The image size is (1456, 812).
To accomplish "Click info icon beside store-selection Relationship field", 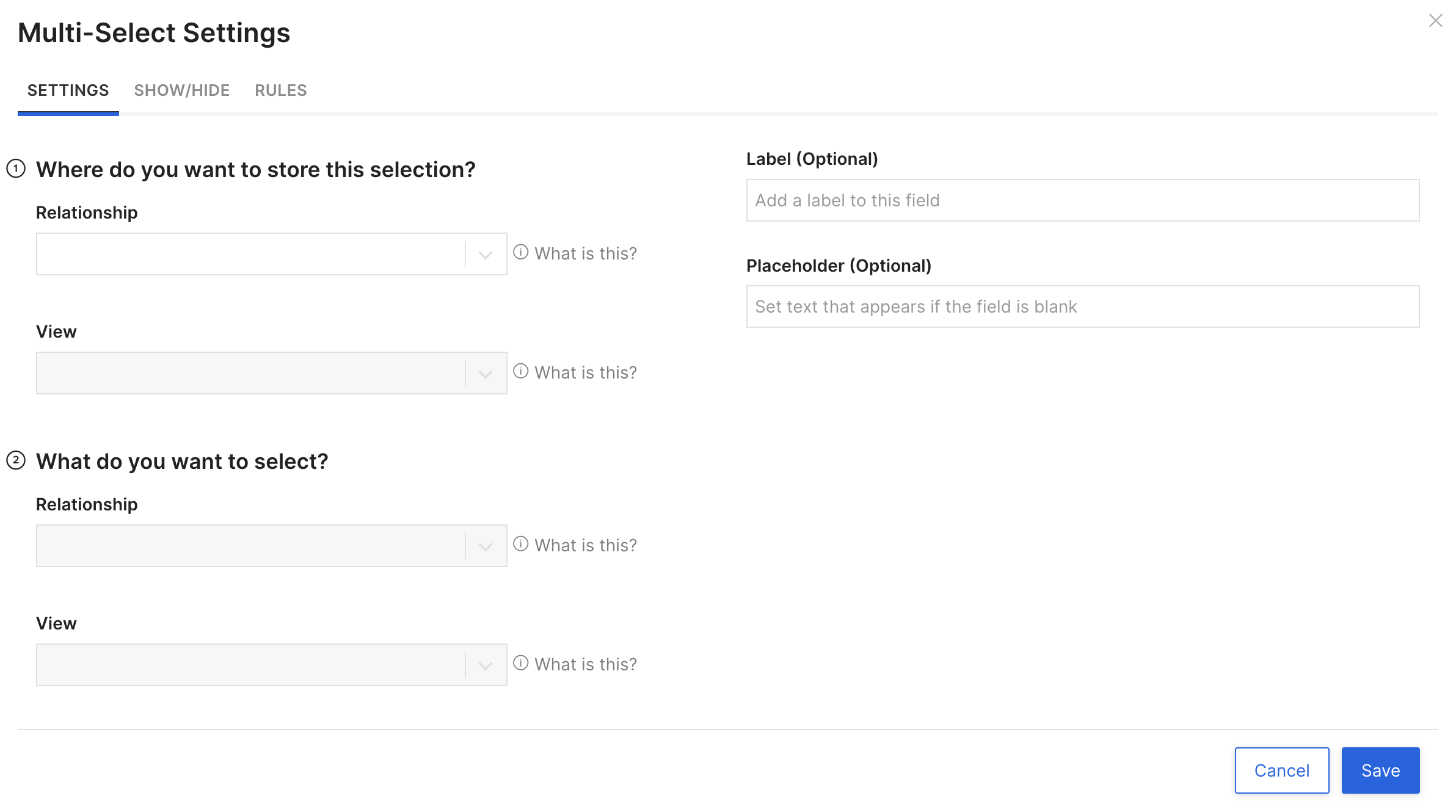I will coord(521,252).
